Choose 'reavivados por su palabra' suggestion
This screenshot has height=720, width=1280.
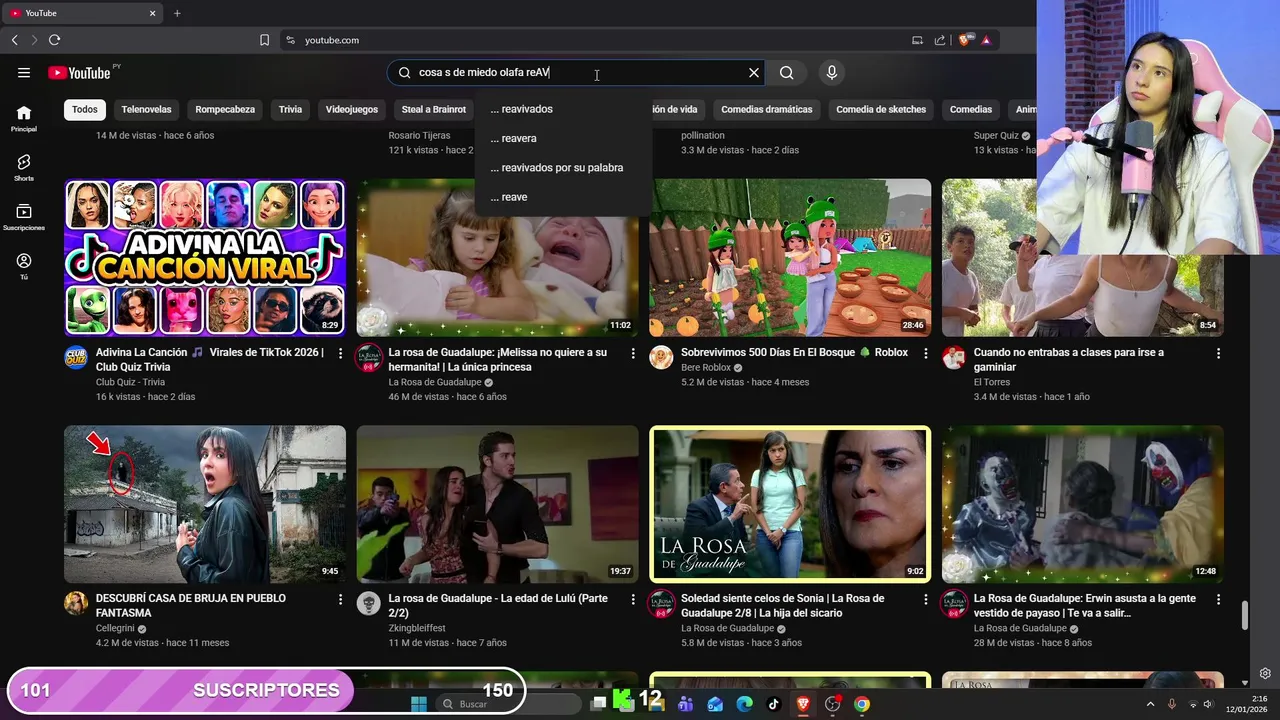[x=564, y=167]
